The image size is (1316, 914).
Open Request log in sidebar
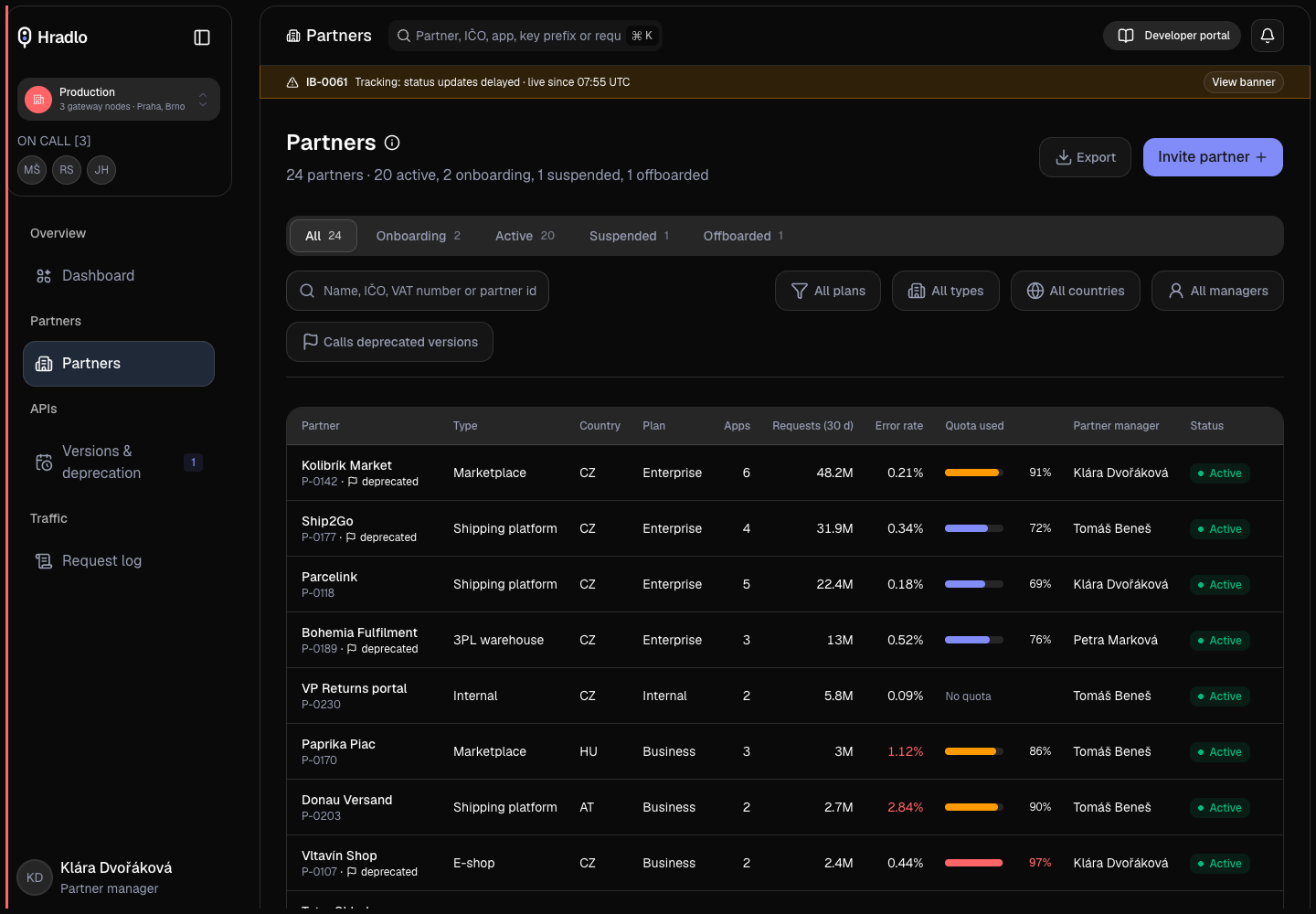[x=119, y=561]
